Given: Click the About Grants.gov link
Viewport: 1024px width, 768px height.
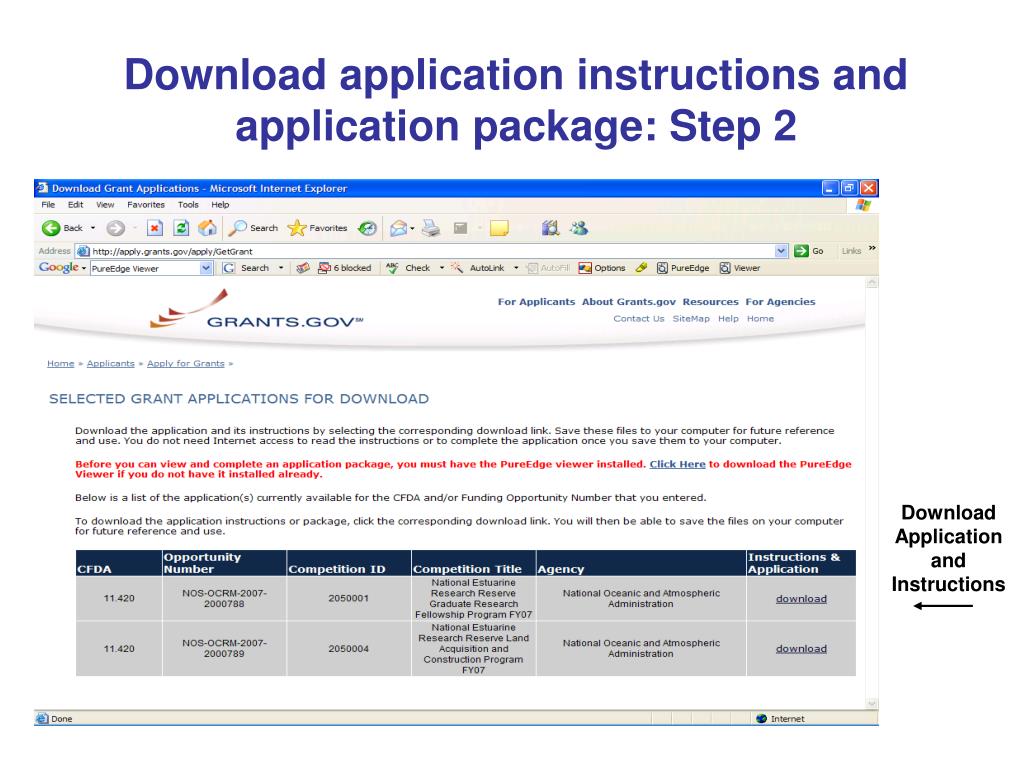Looking at the screenshot, I should pos(629,302).
